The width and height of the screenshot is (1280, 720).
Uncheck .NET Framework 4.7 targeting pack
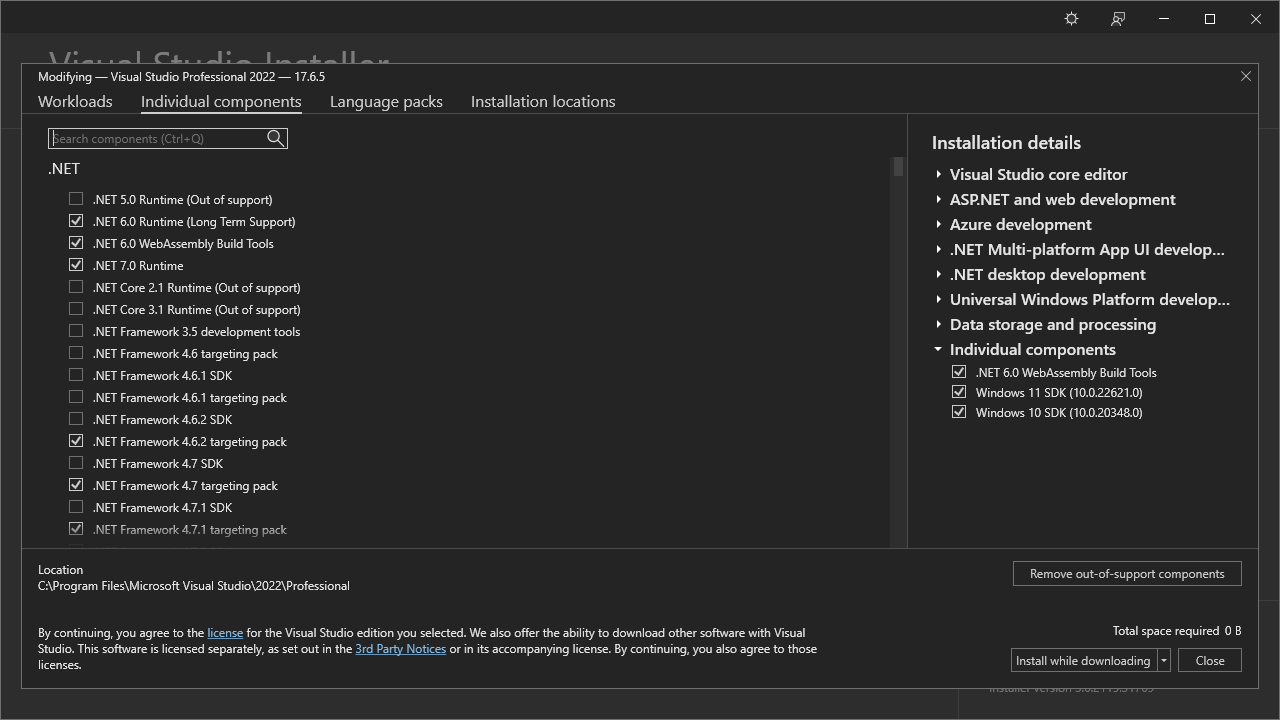click(x=76, y=485)
